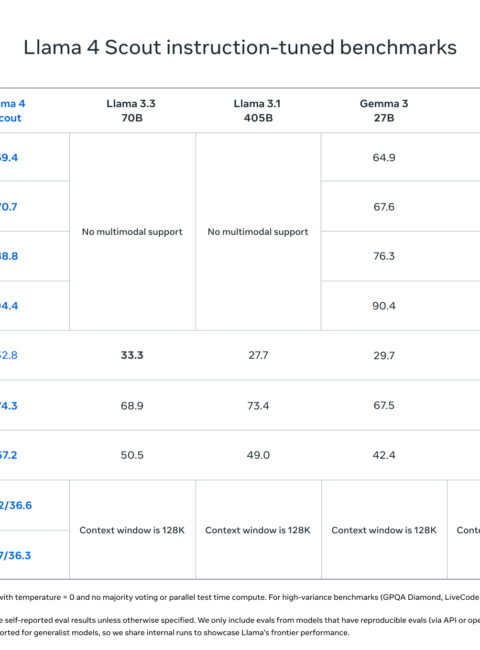Image resolution: width=480 pixels, height=650 pixels.
Task: Click Context window is 128K under Gemma 3
Action: pos(384,530)
